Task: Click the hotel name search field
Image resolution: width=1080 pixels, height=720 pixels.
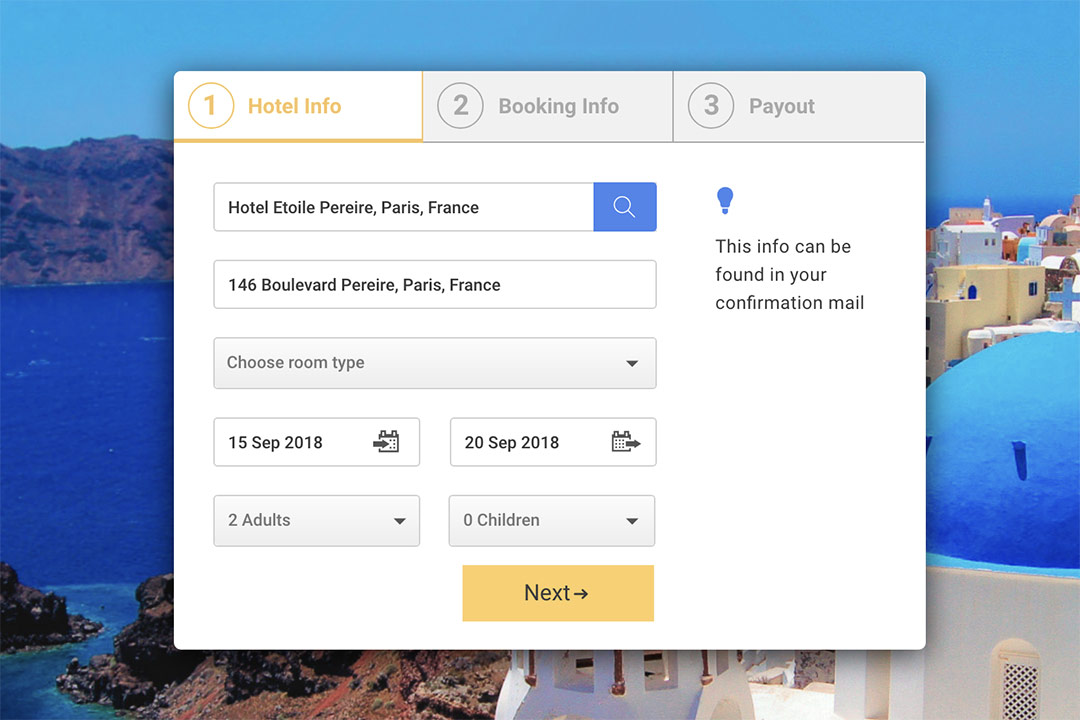Action: [403, 207]
